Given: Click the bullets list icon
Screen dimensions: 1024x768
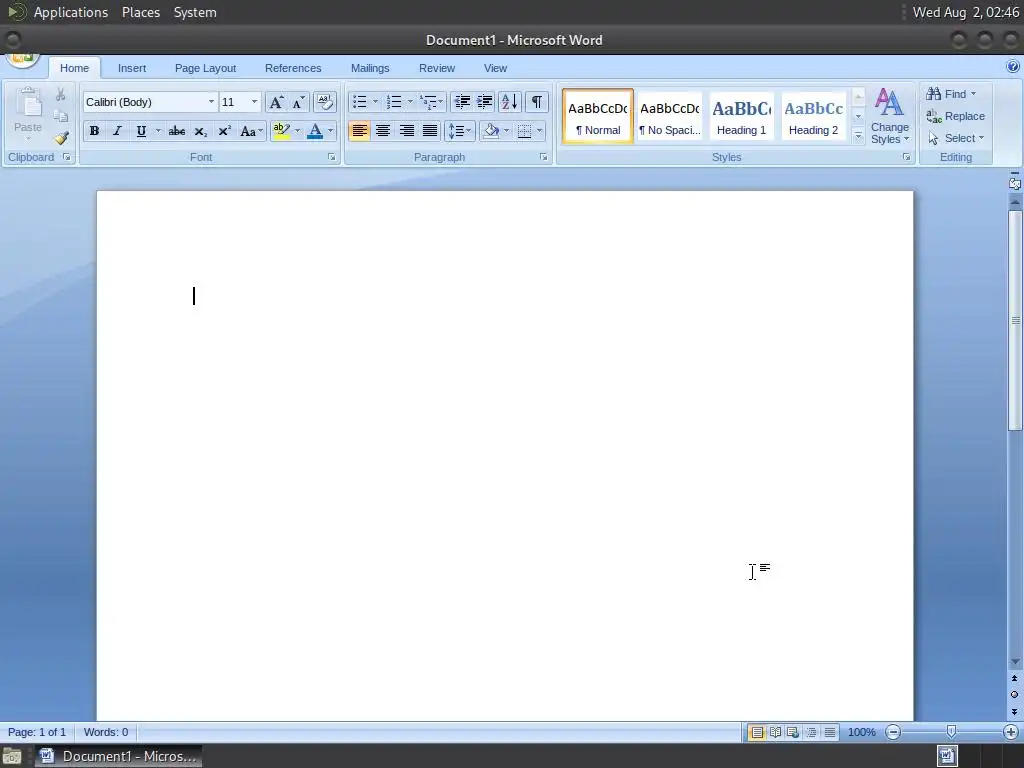Looking at the screenshot, I should tap(360, 102).
